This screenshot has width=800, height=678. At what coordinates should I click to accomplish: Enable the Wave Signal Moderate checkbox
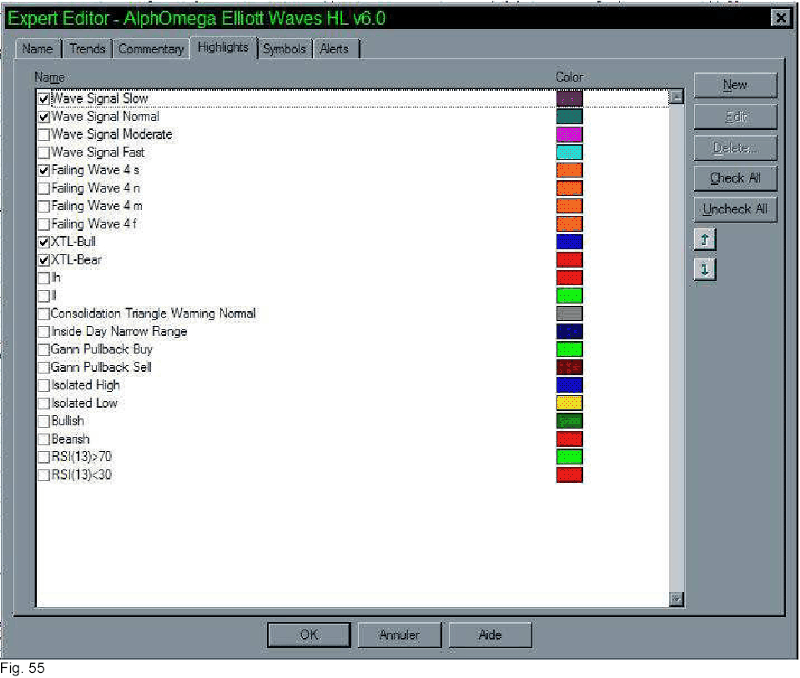pyautogui.click(x=44, y=135)
